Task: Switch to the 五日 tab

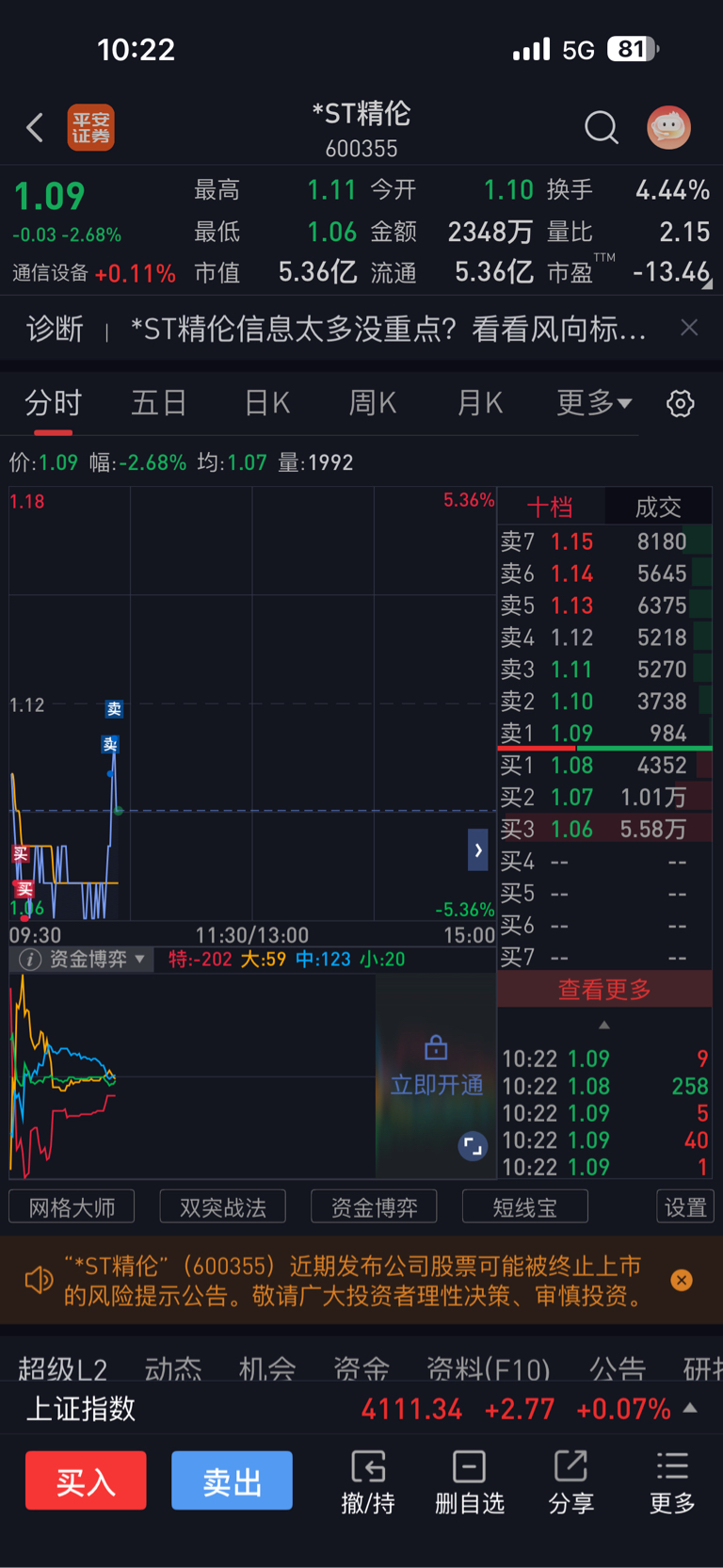Action: coord(159,403)
